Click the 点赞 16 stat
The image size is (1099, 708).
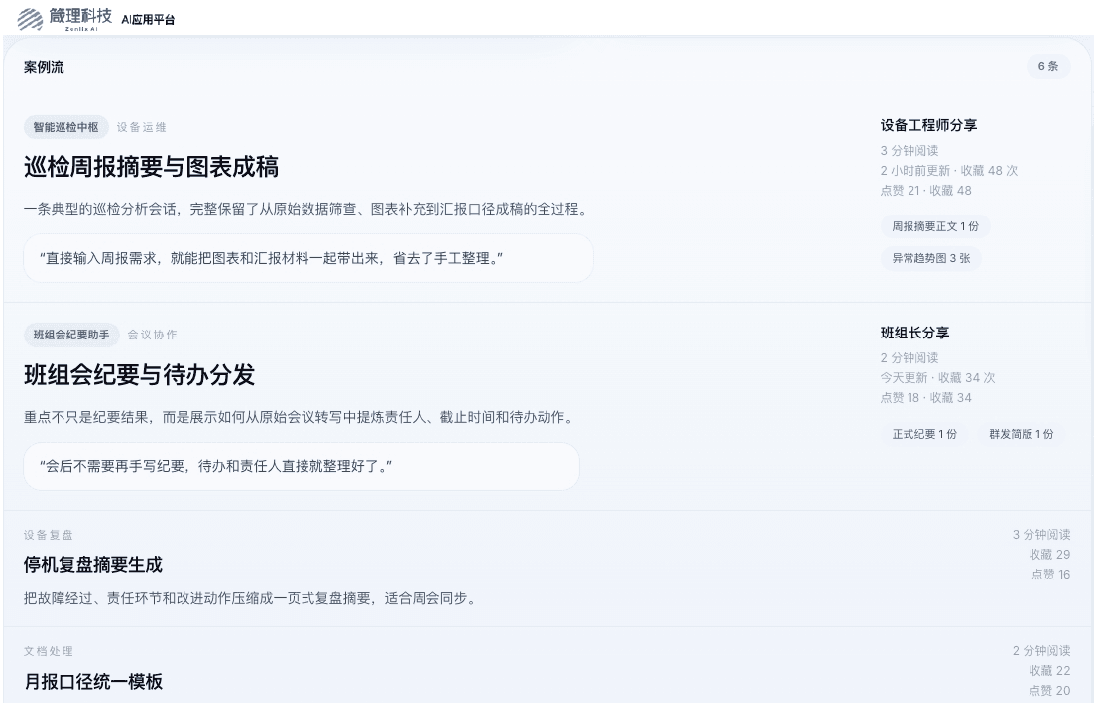[x=1051, y=574]
